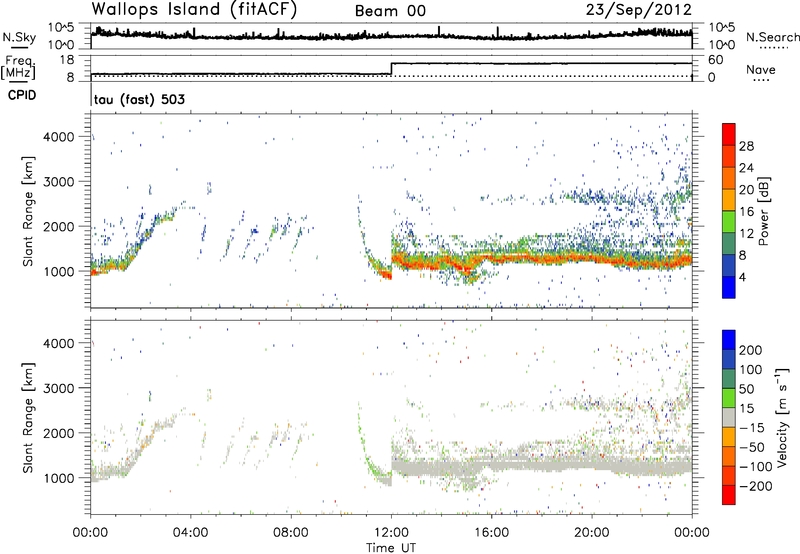Click the '12:00' time axis label

coord(391,533)
